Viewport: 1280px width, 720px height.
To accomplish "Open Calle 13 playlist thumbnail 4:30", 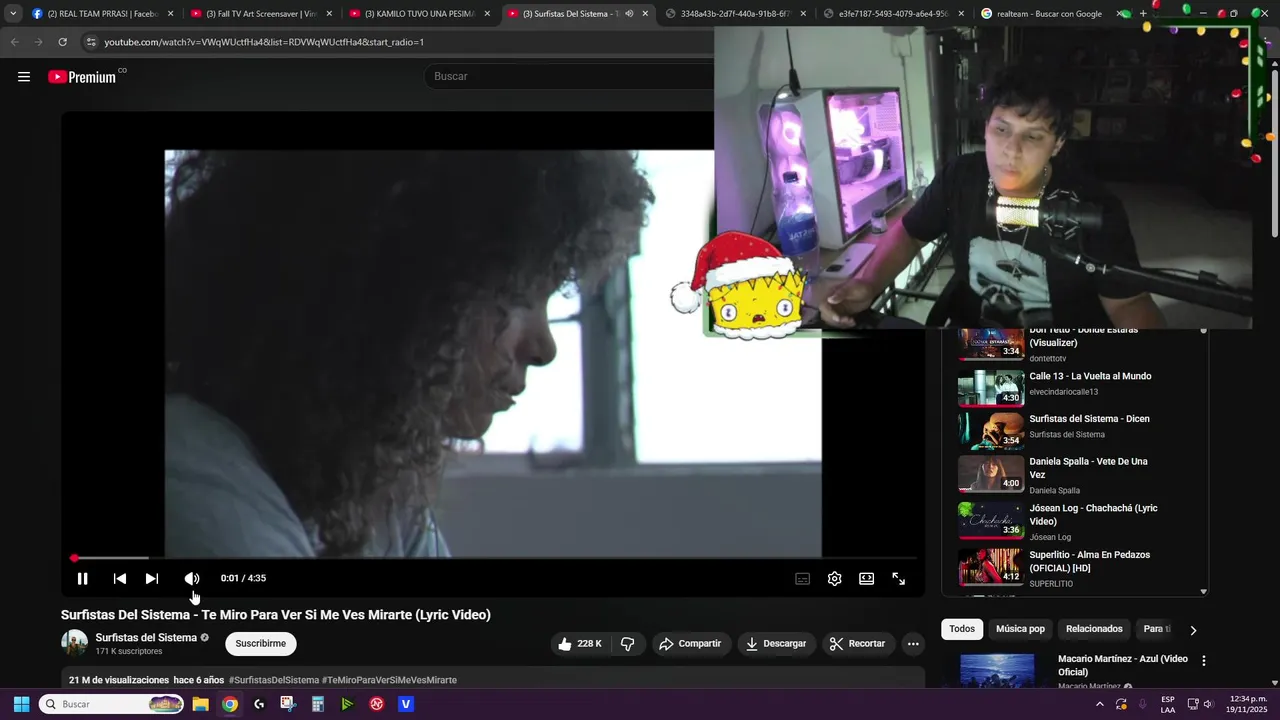I will pyautogui.click(x=991, y=388).
